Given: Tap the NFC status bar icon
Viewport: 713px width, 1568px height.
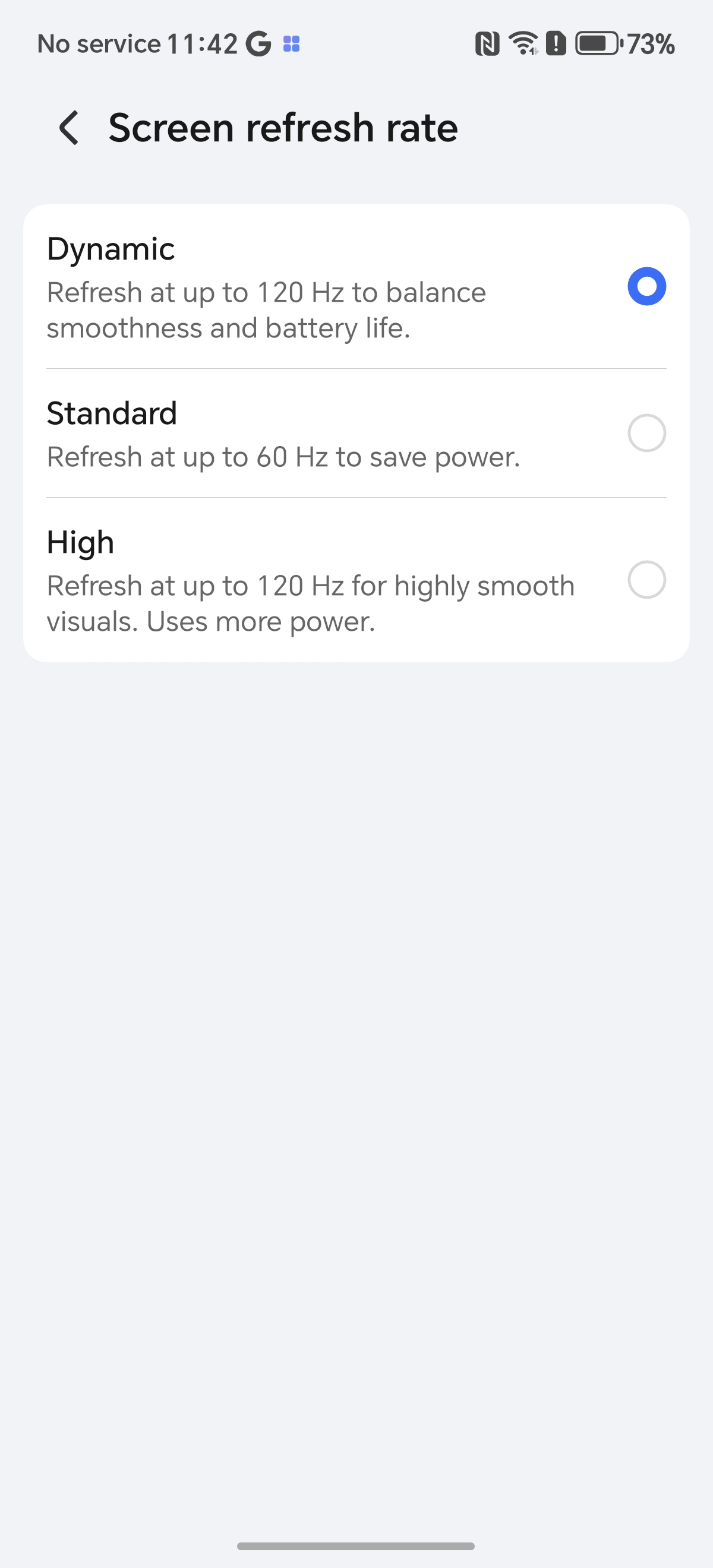Looking at the screenshot, I should click(487, 44).
